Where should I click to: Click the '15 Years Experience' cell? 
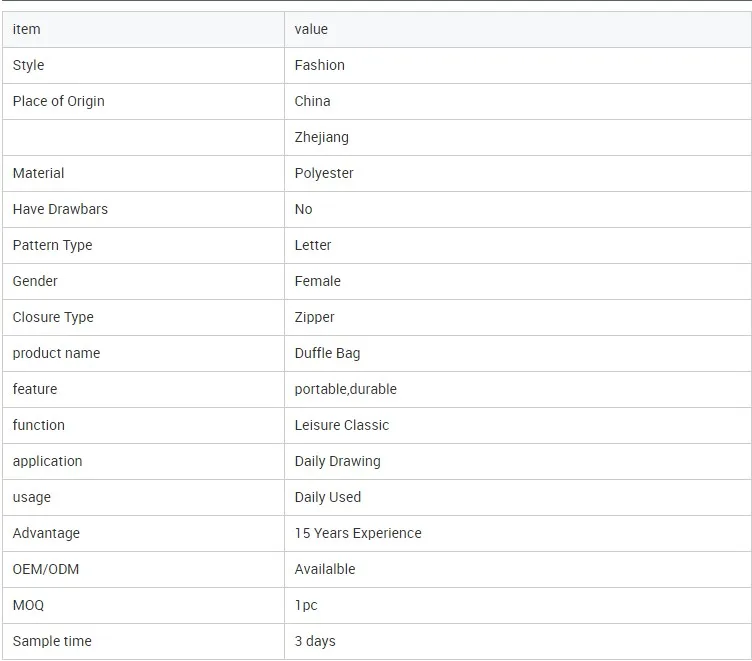[x=358, y=533]
